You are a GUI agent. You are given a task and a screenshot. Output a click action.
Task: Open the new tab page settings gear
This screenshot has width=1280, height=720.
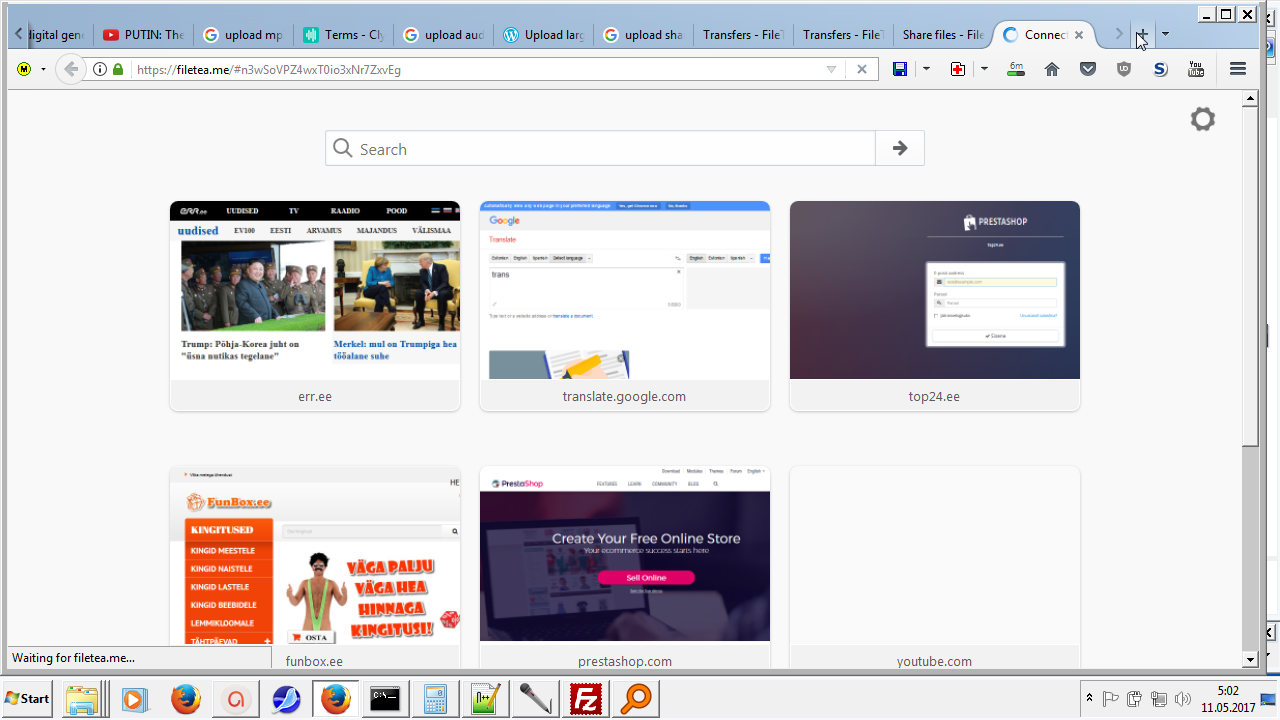[1203, 120]
